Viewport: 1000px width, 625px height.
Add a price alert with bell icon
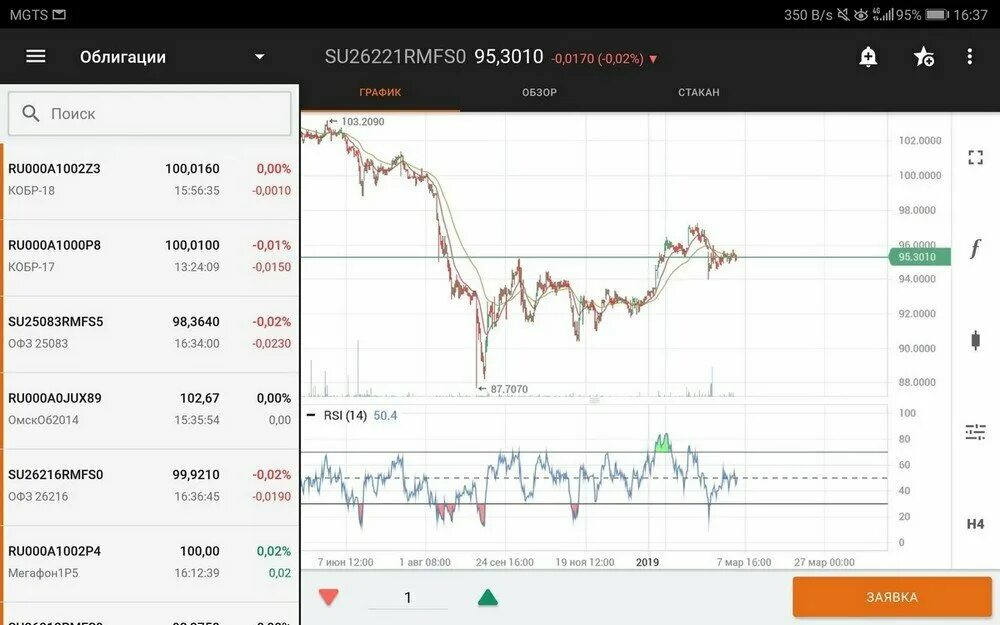(x=868, y=57)
